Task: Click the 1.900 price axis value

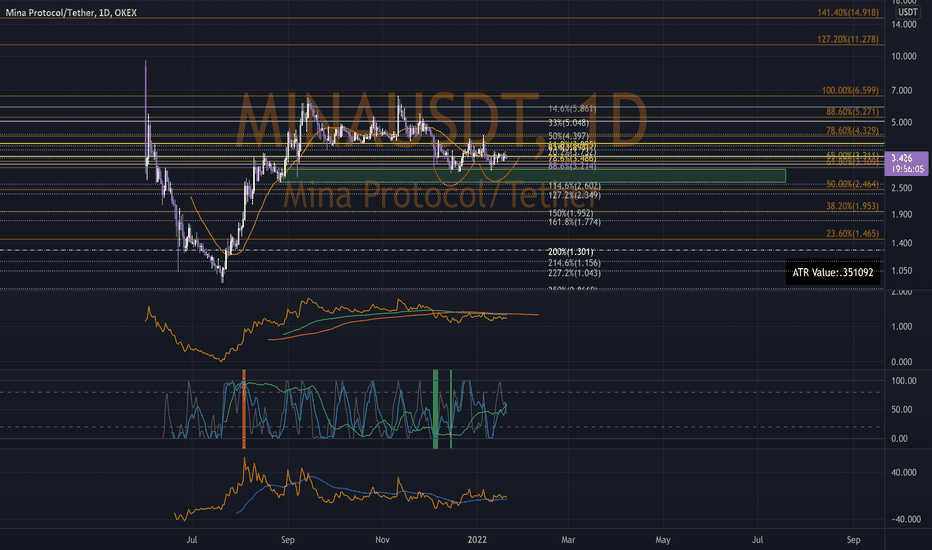Action: [x=902, y=215]
